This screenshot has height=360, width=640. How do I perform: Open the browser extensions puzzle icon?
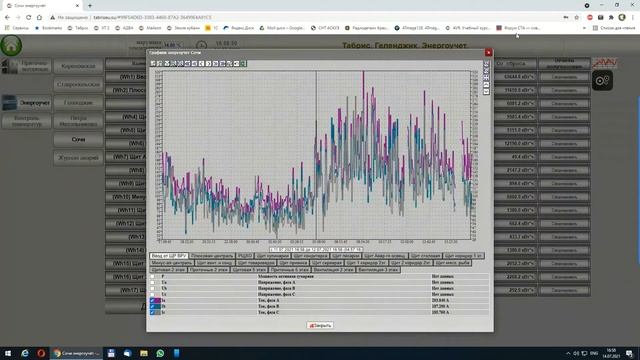pos(611,18)
